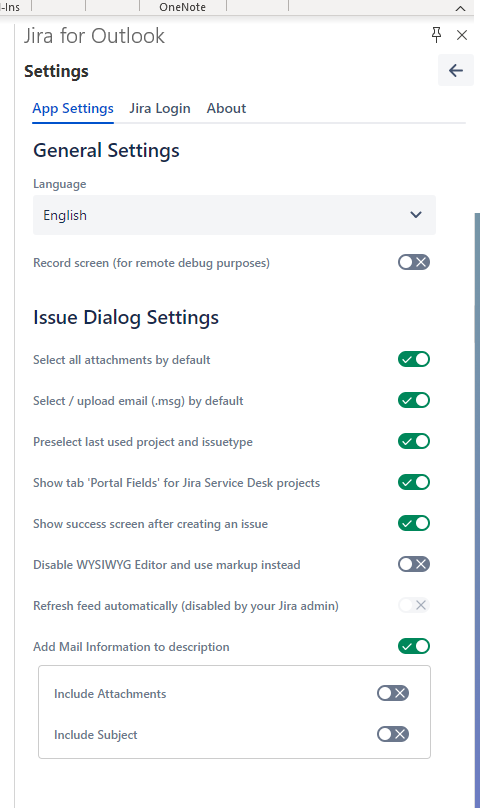
Task: Enable Disable WYSIWYG Editor toggle
Action: [413, 564]
